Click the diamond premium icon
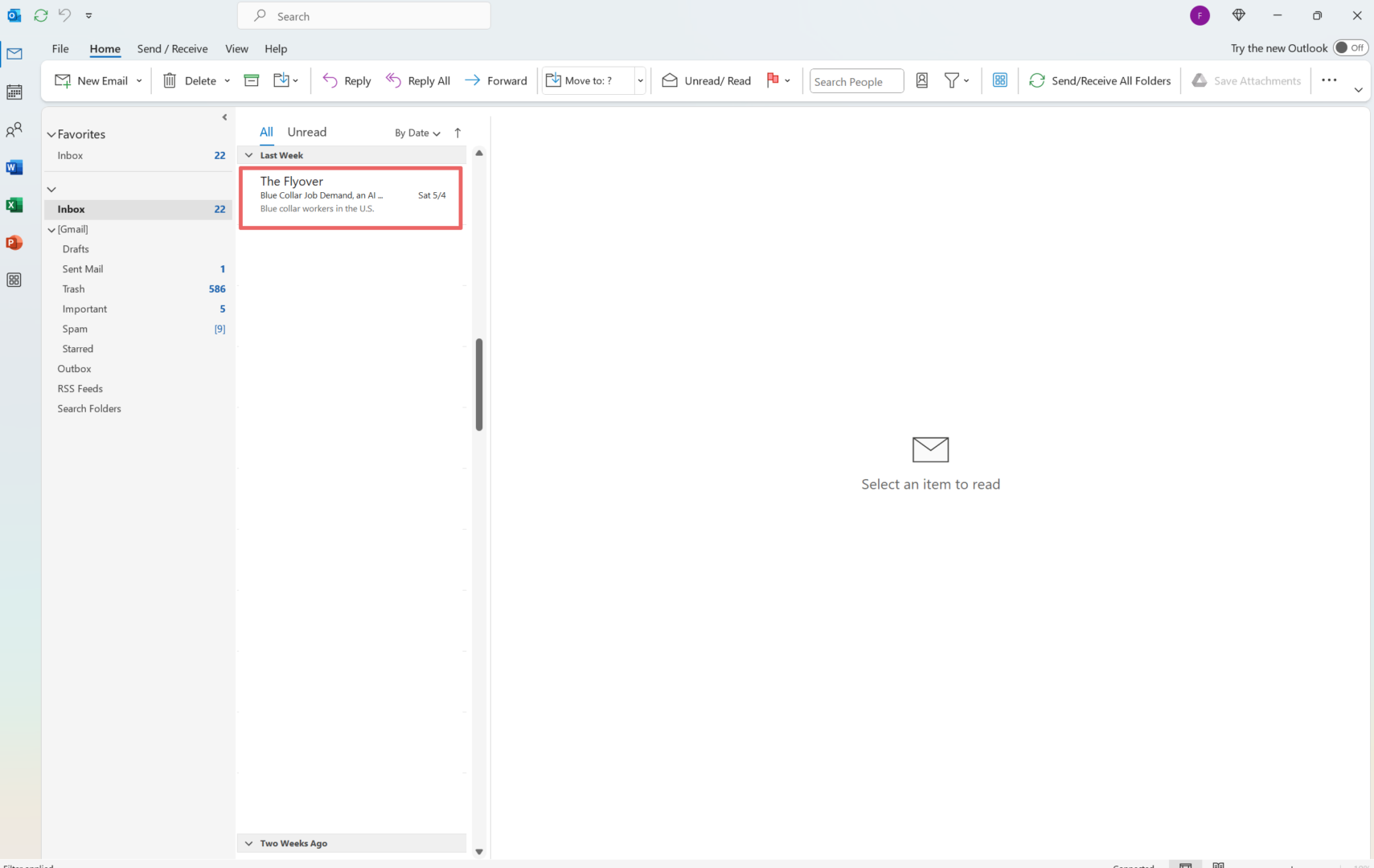 tap(1238, 15)
